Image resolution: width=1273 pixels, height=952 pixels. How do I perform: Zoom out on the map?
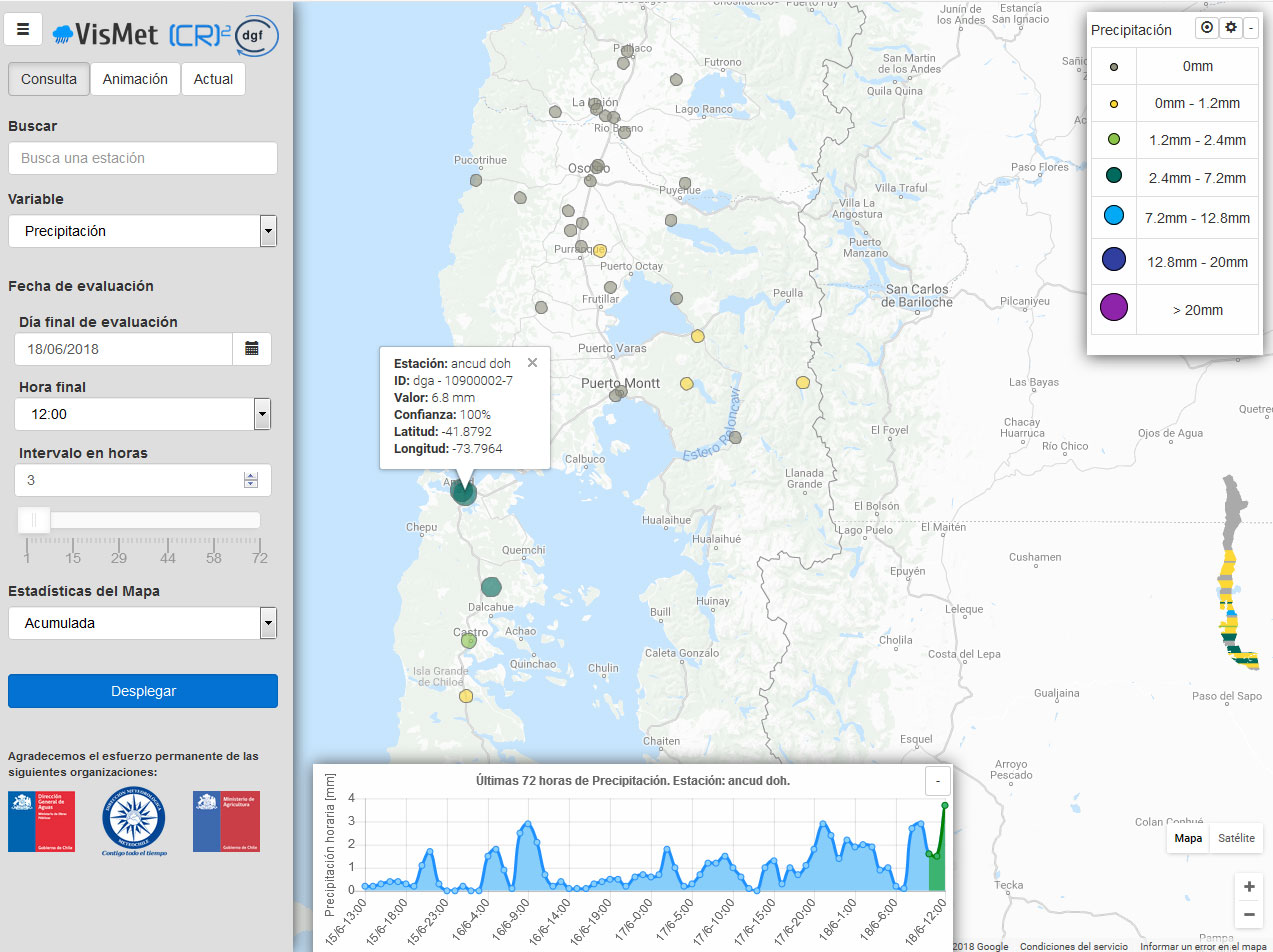(x=1248, y=914)
